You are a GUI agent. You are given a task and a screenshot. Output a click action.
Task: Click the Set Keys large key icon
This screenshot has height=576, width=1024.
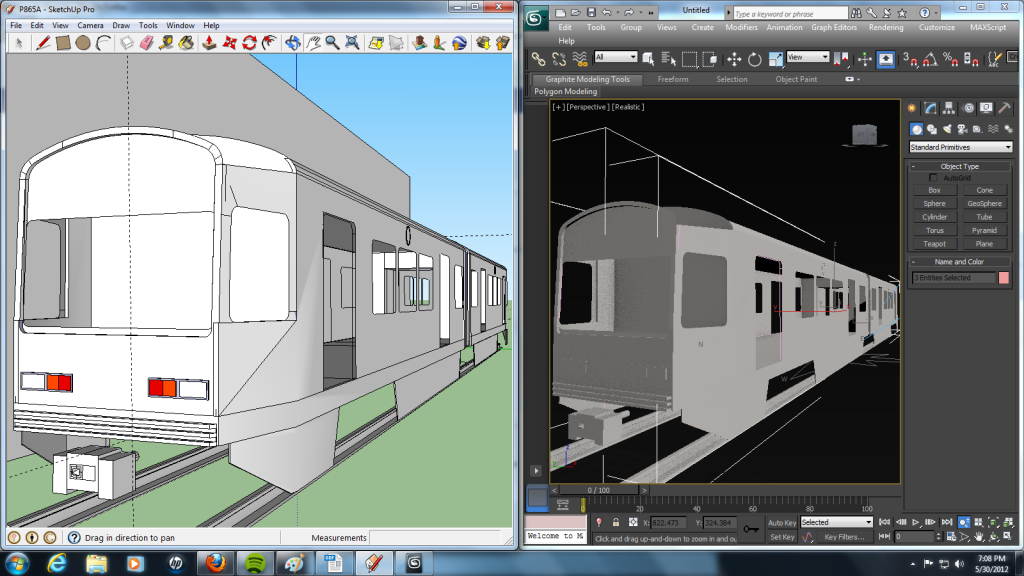(x=751, y=529)
